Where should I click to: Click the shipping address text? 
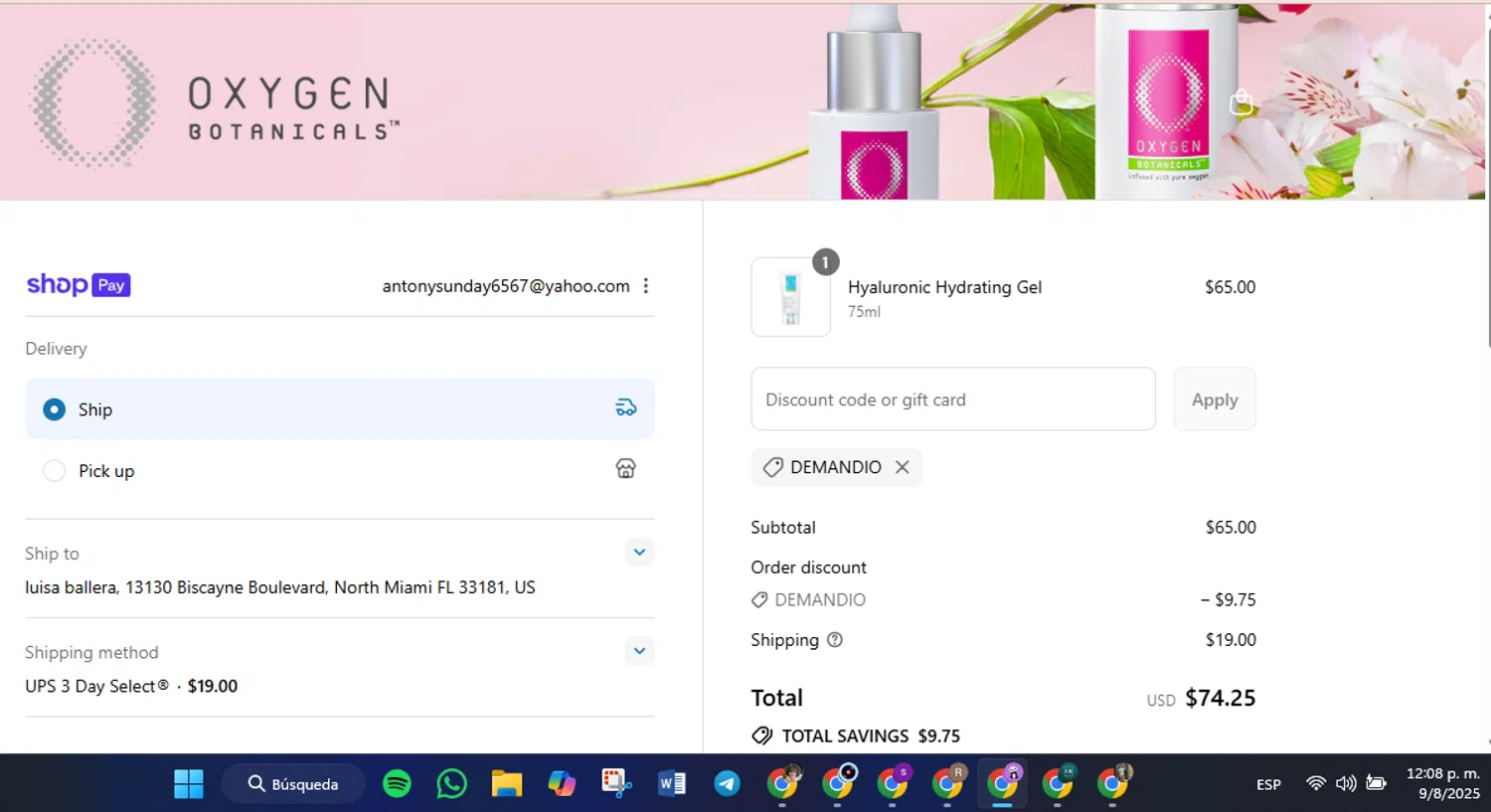pos(280,587)
